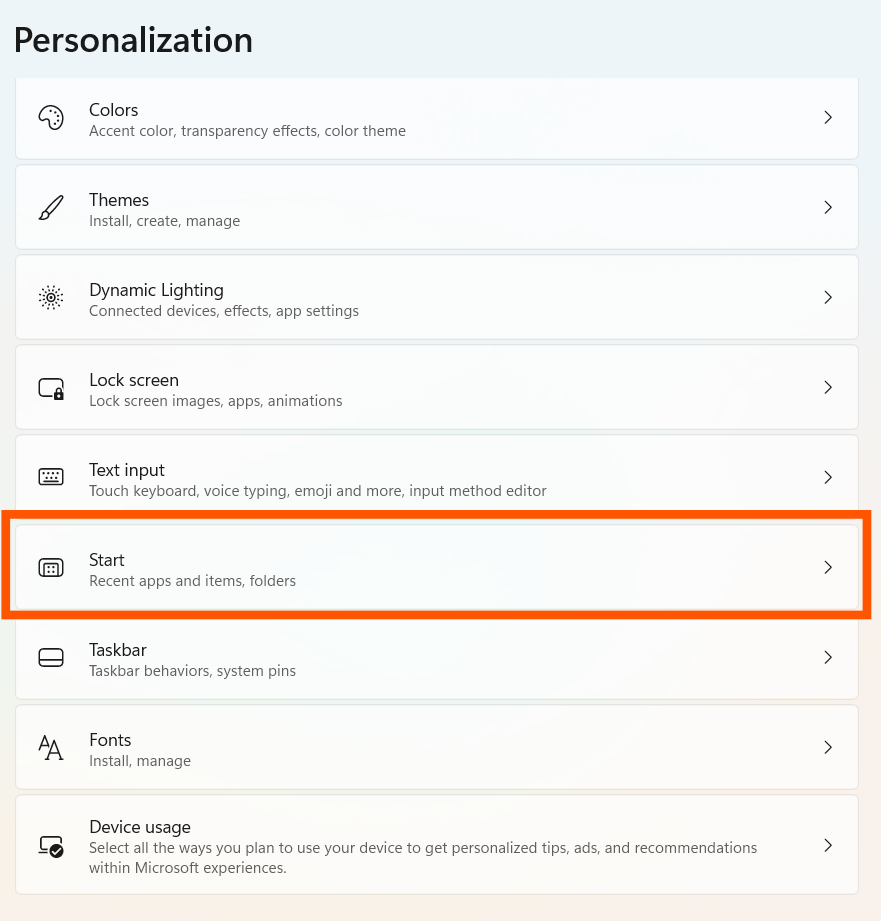Image resolution: width=881 pixels, height=921 pixels.
Task: Click the Device usage checkmark icon
Action: tap(51, 846)
